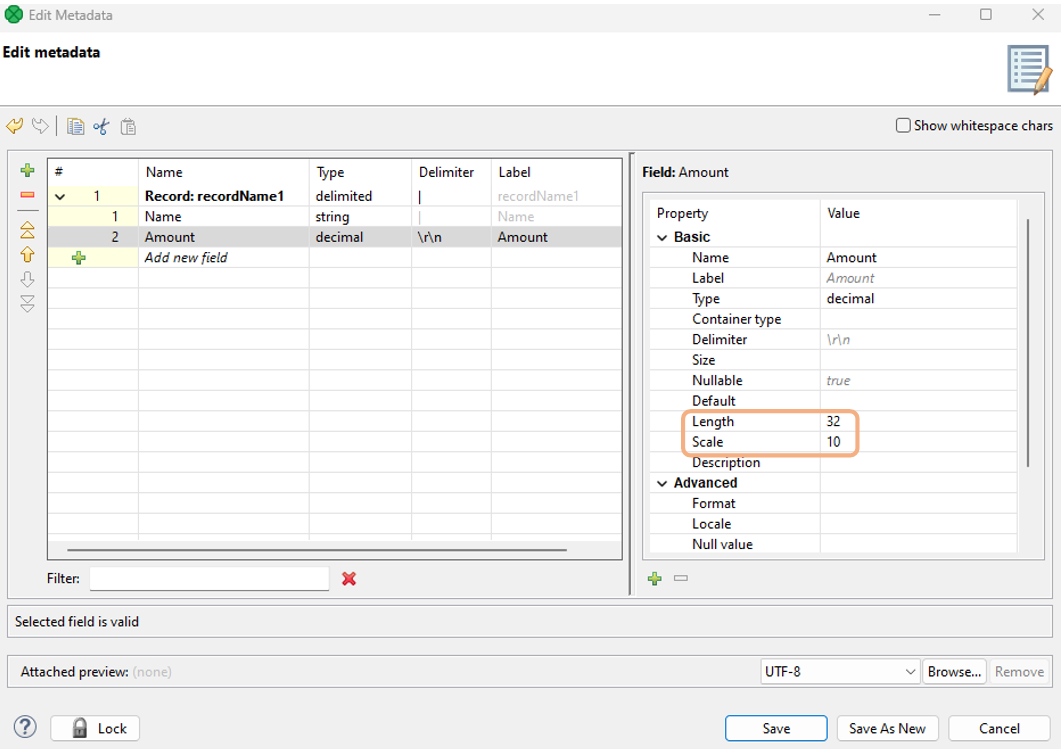The image size is (1063, 749).
Task: Enable Show whitespace chars checkbox
Action: pos(903,126)
